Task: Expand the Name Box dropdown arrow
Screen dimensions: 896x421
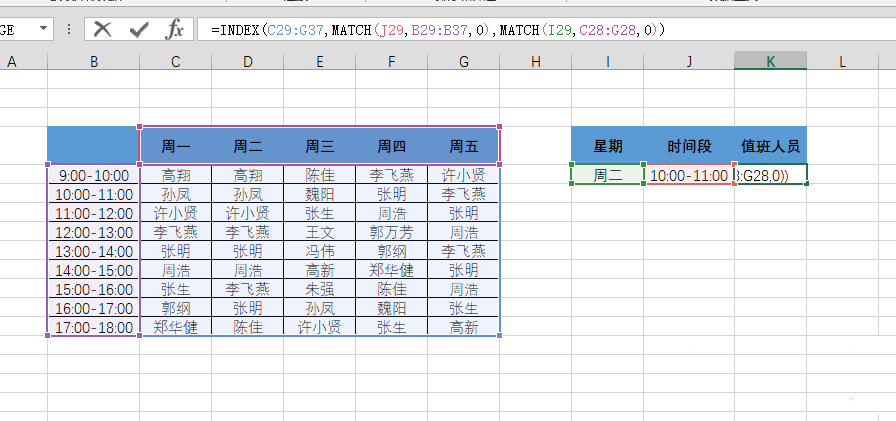Action: click(43, 29)
